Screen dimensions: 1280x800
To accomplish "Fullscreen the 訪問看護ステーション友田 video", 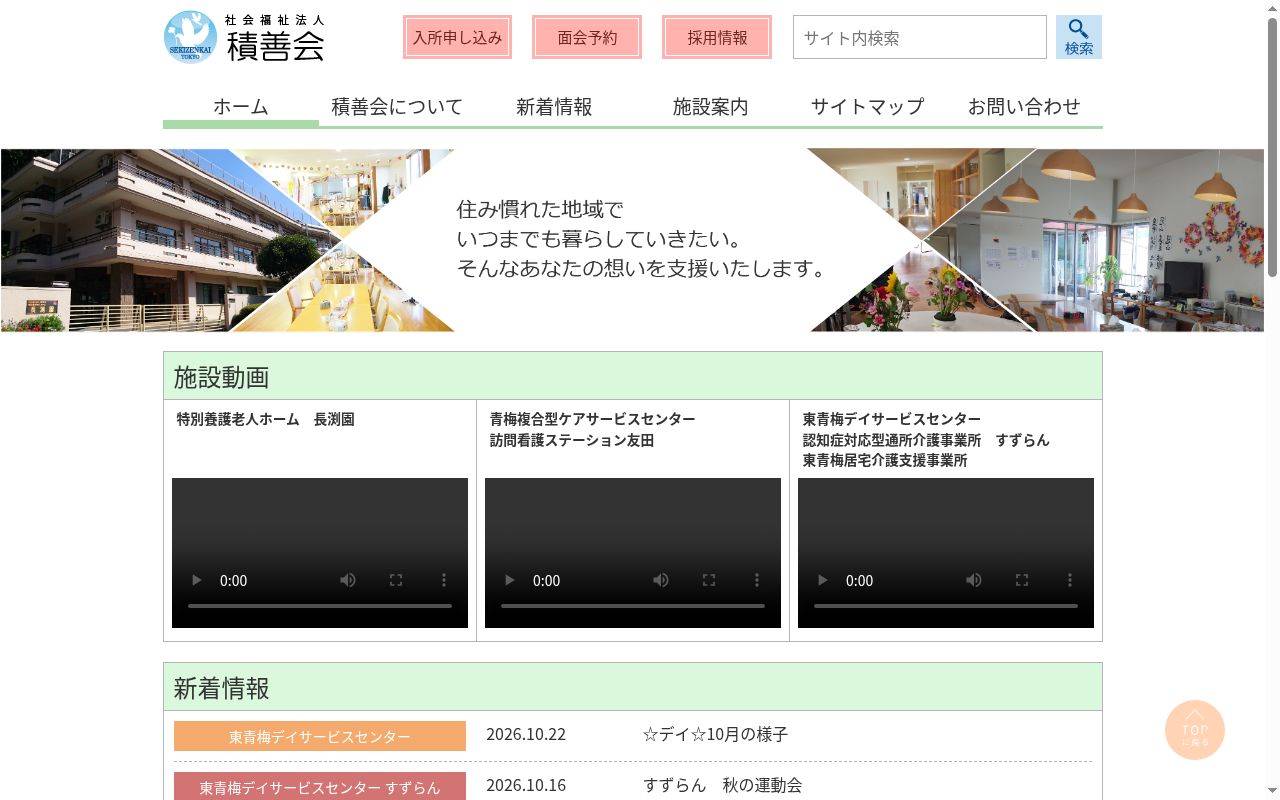I will pos(709,580).
